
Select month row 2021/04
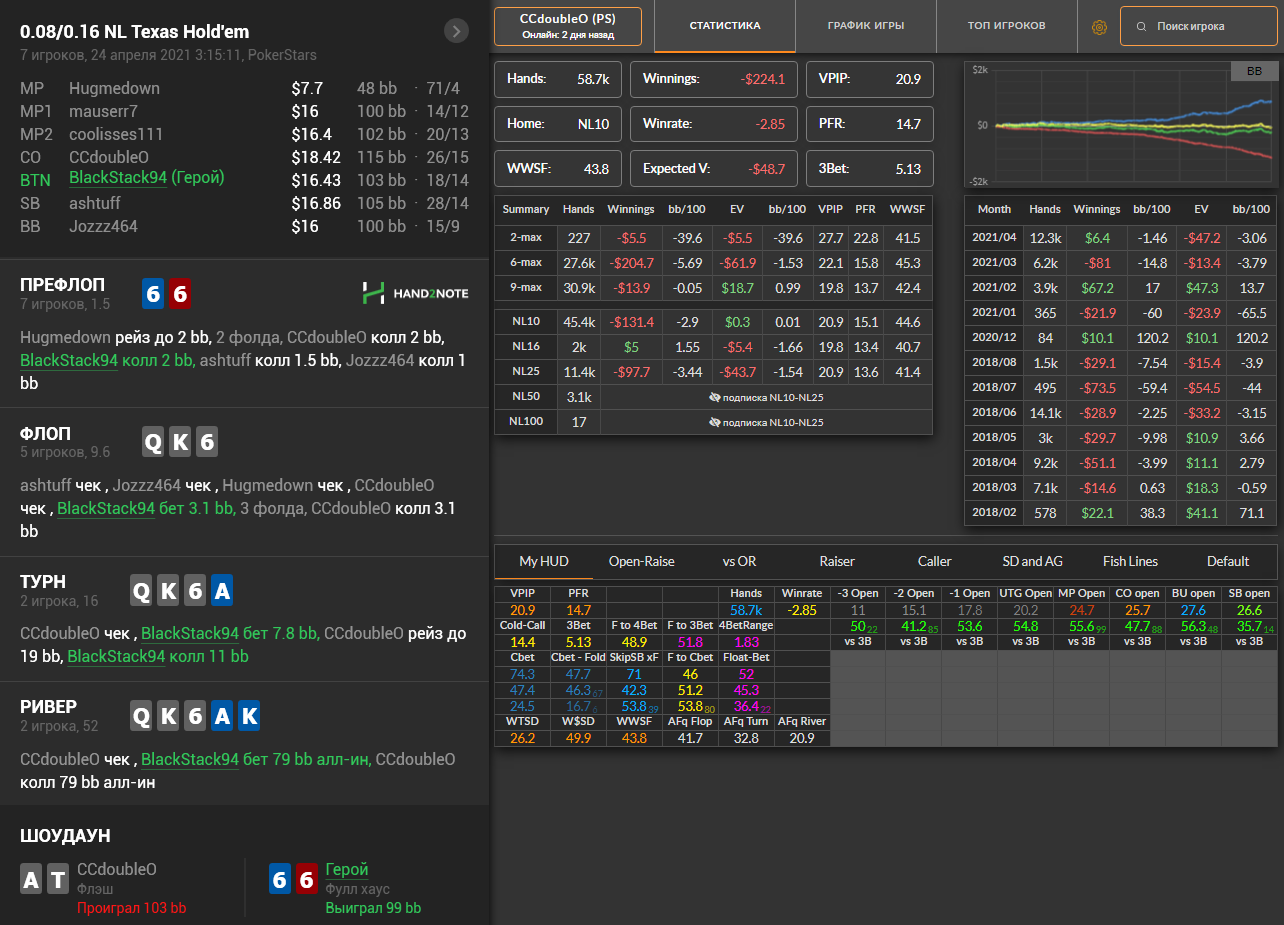click(1120, 238)
